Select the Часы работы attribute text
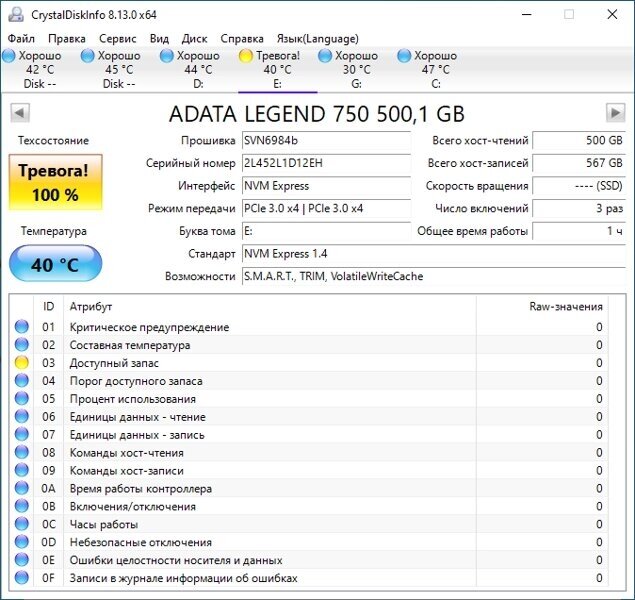Screen dimensions: 635x600 tap(104, 524)
